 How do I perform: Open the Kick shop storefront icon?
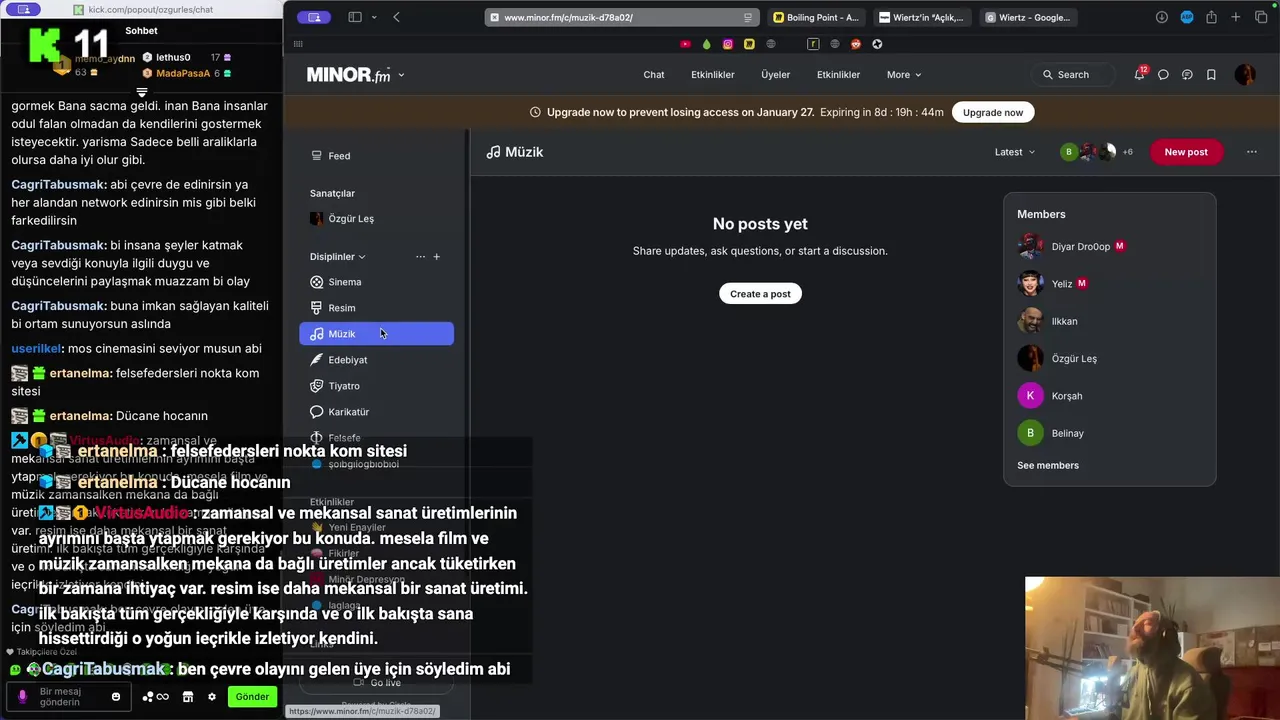tap(187, 697)
